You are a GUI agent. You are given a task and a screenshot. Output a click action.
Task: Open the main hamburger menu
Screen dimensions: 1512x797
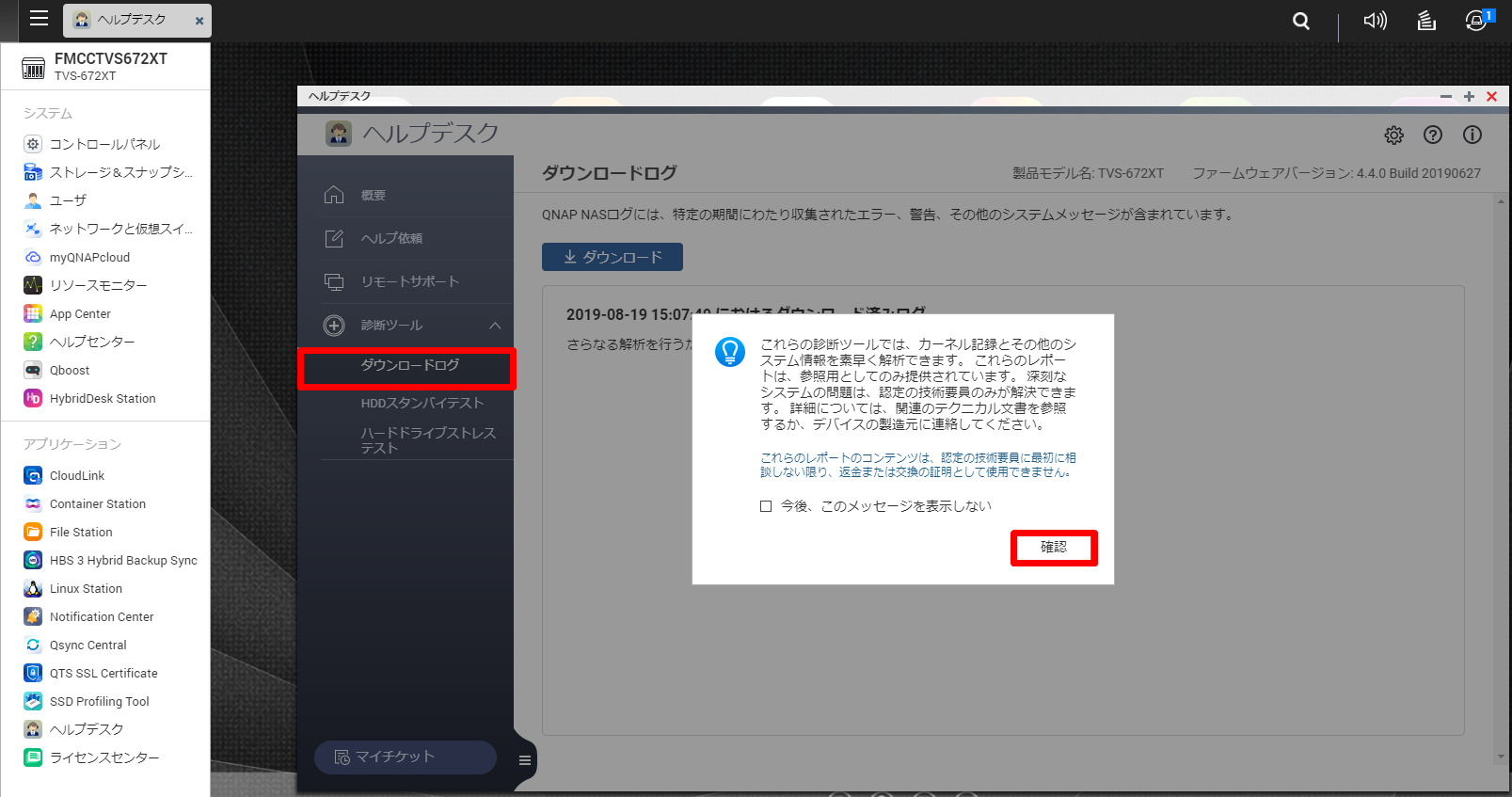[39, 18]
